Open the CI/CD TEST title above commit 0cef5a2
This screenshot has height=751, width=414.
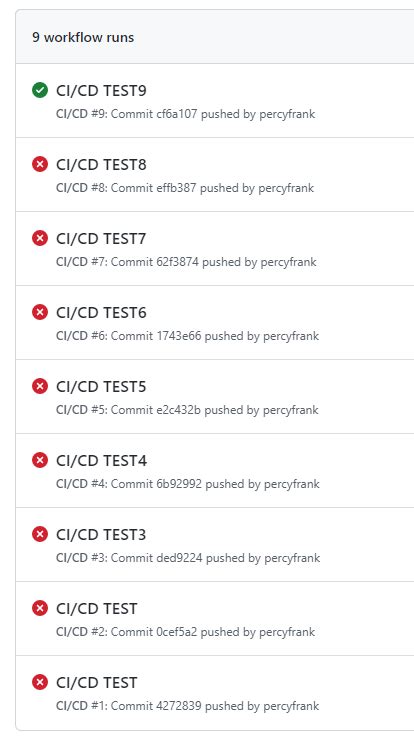tap(97, 609)
